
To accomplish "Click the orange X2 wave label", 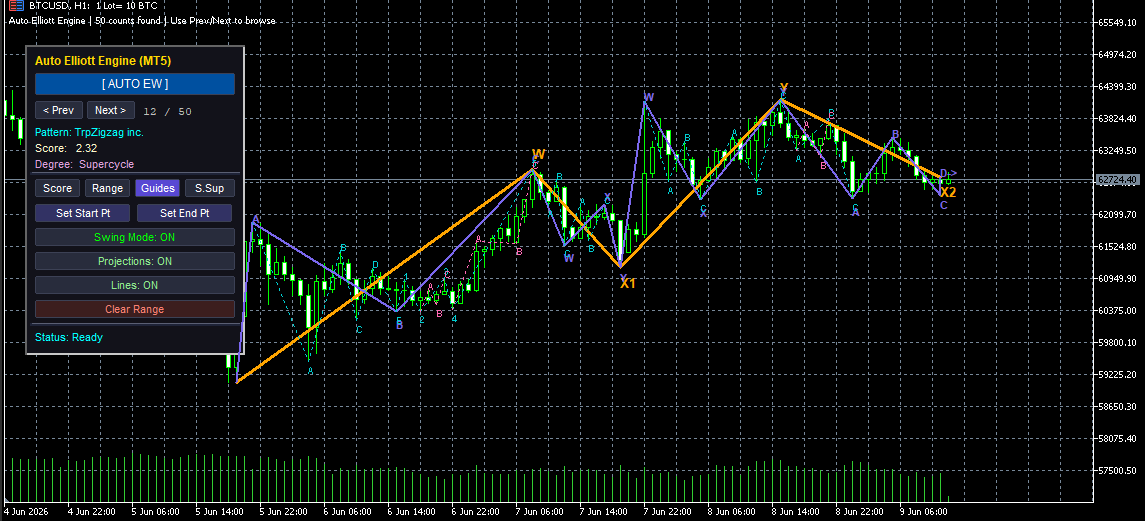I will (x=948, y=193).
